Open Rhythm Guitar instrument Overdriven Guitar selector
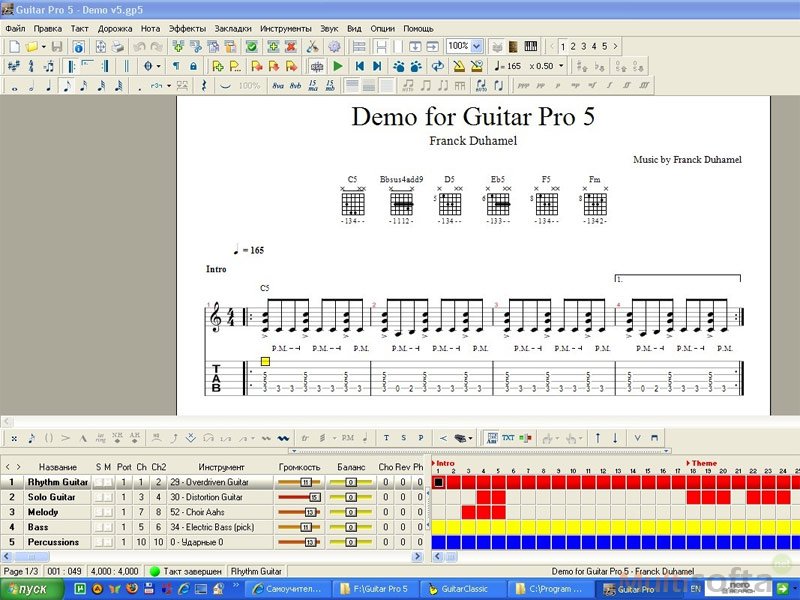Viewport: 800px width, 600px height. (x=221, y=482)
